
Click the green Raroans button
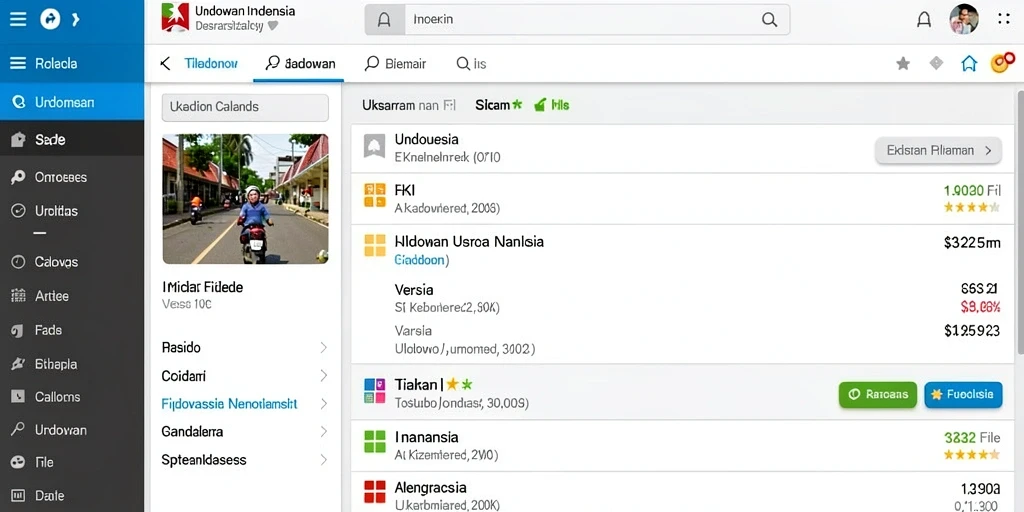pyautogui.click(x=878, y=394)
